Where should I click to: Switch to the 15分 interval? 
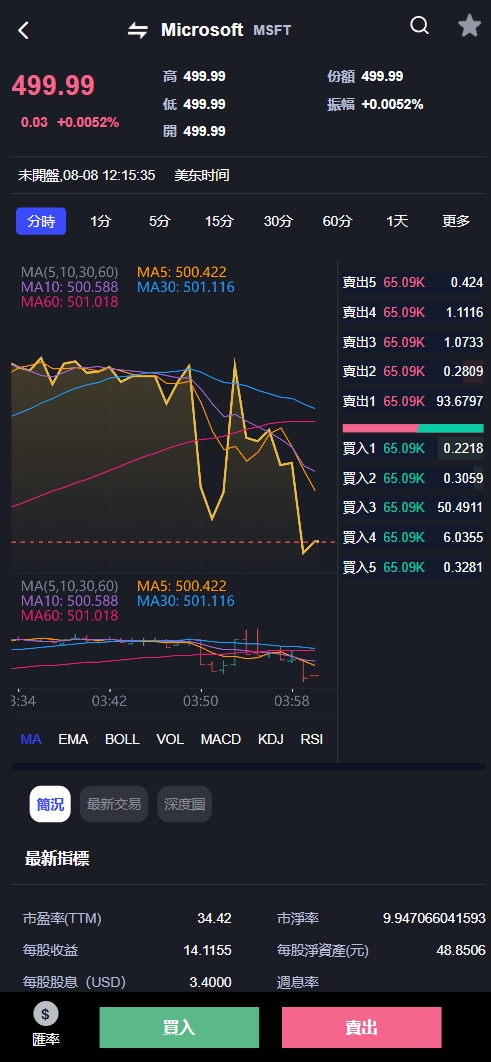tap(219, 221)
